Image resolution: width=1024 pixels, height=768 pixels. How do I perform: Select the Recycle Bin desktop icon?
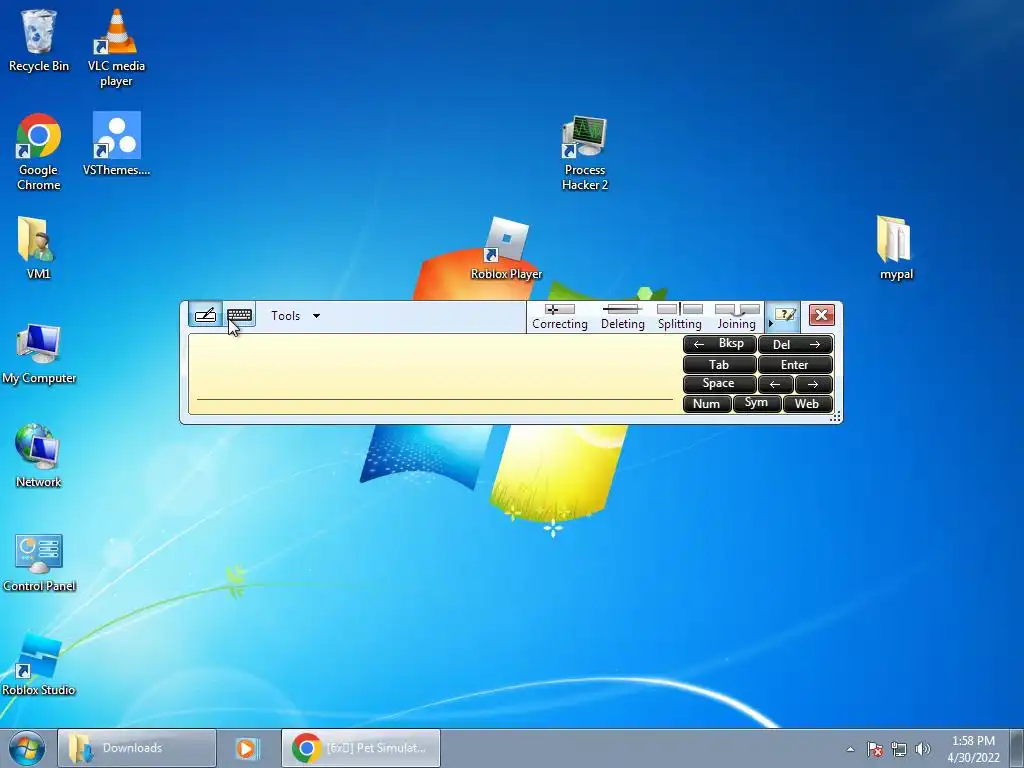[39, 40]
